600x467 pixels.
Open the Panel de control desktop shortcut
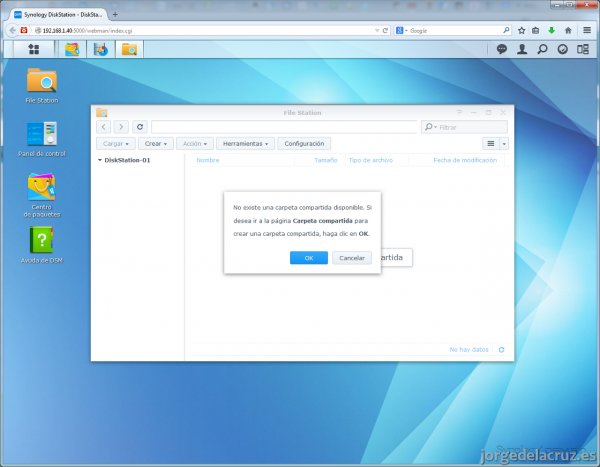coord(42,139)
